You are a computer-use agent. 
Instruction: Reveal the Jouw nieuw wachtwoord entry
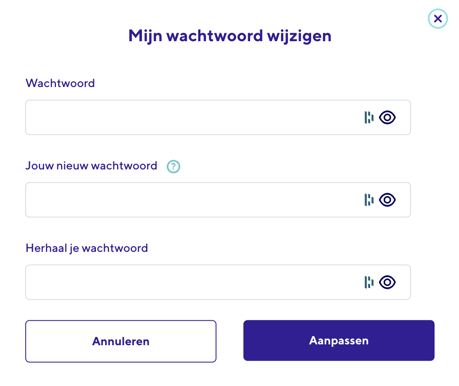387,200
